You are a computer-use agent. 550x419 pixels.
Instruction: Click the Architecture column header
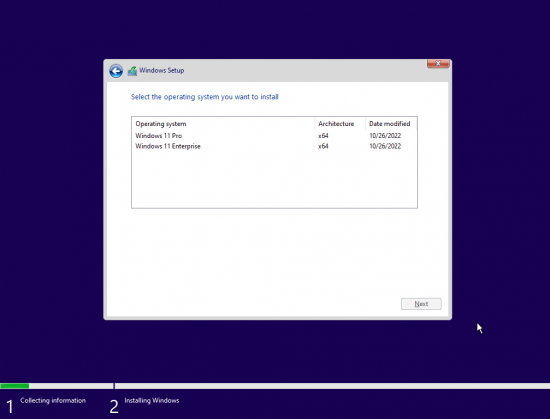point(340,124)
